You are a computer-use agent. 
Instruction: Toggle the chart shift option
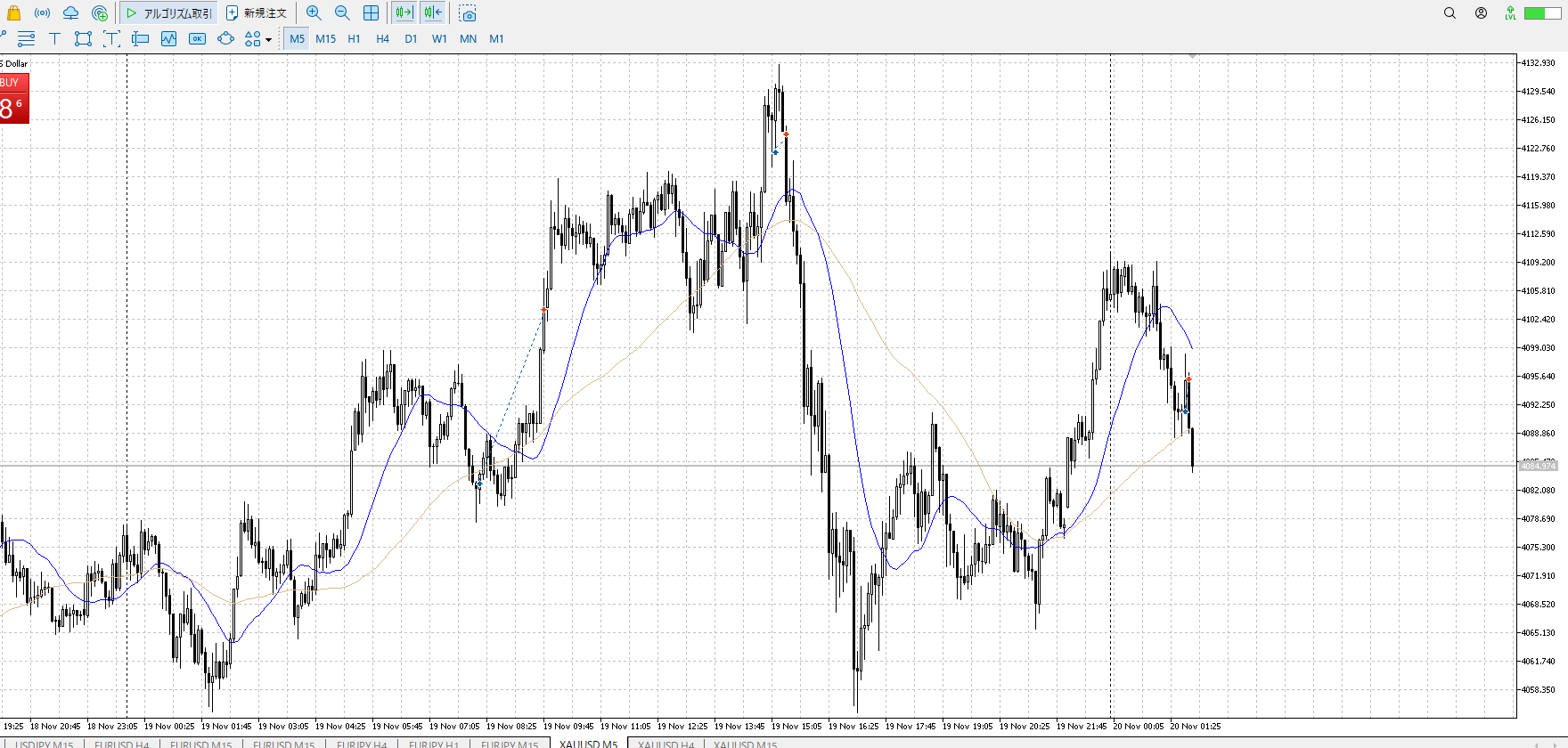433,13
